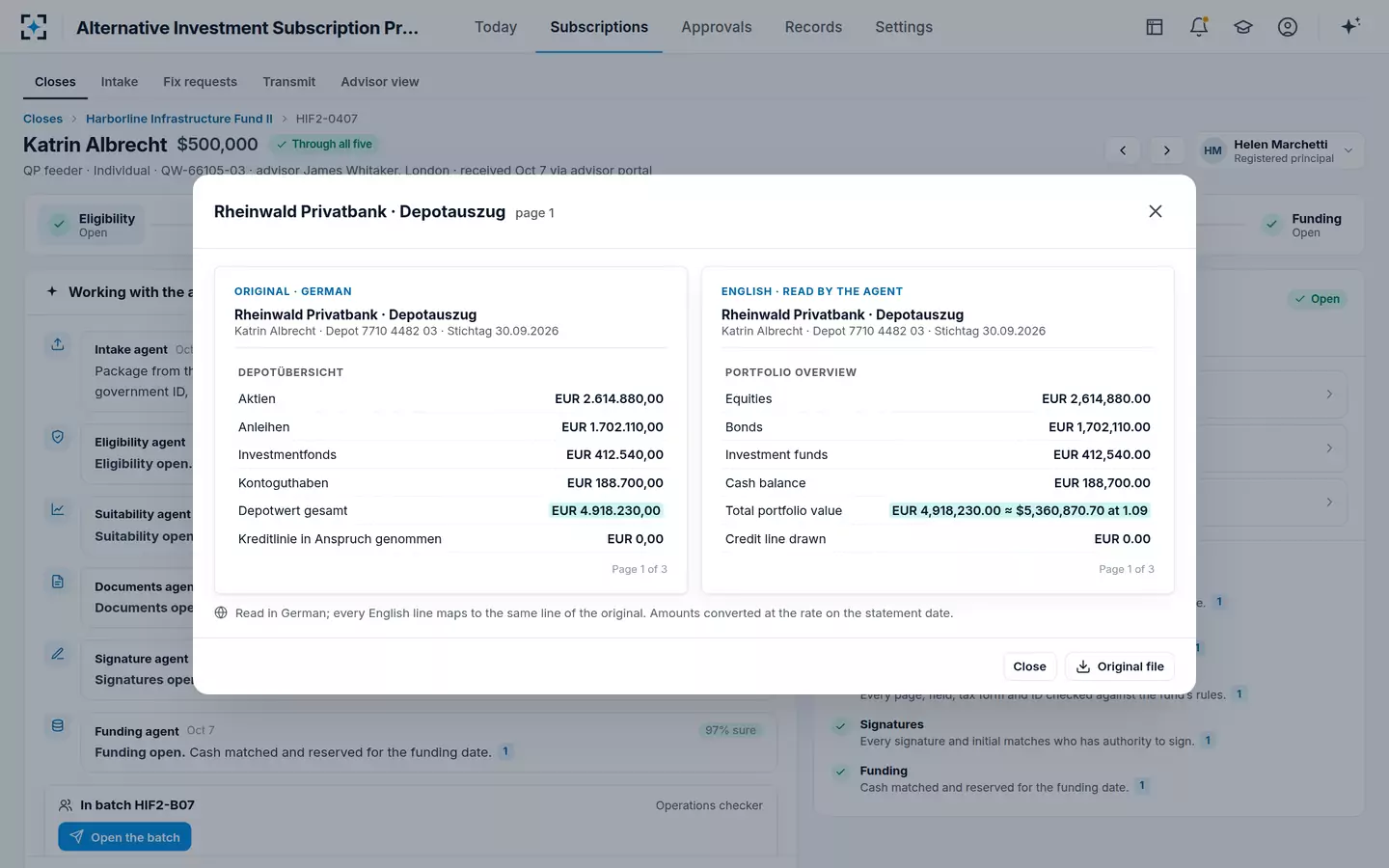Click the Signature agent pen icon

[58, 654]
